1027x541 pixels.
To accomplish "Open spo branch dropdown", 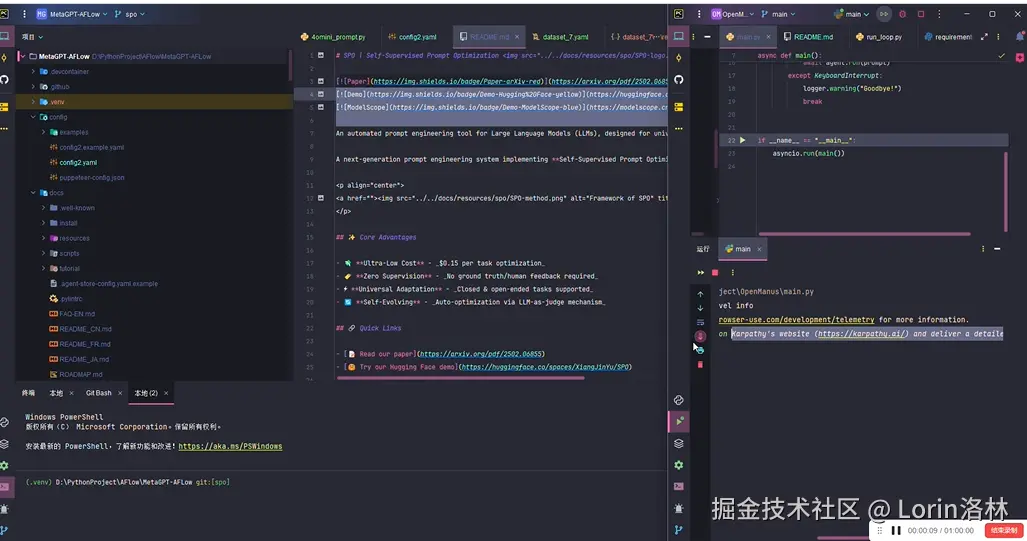I will [x=130, y=14].
